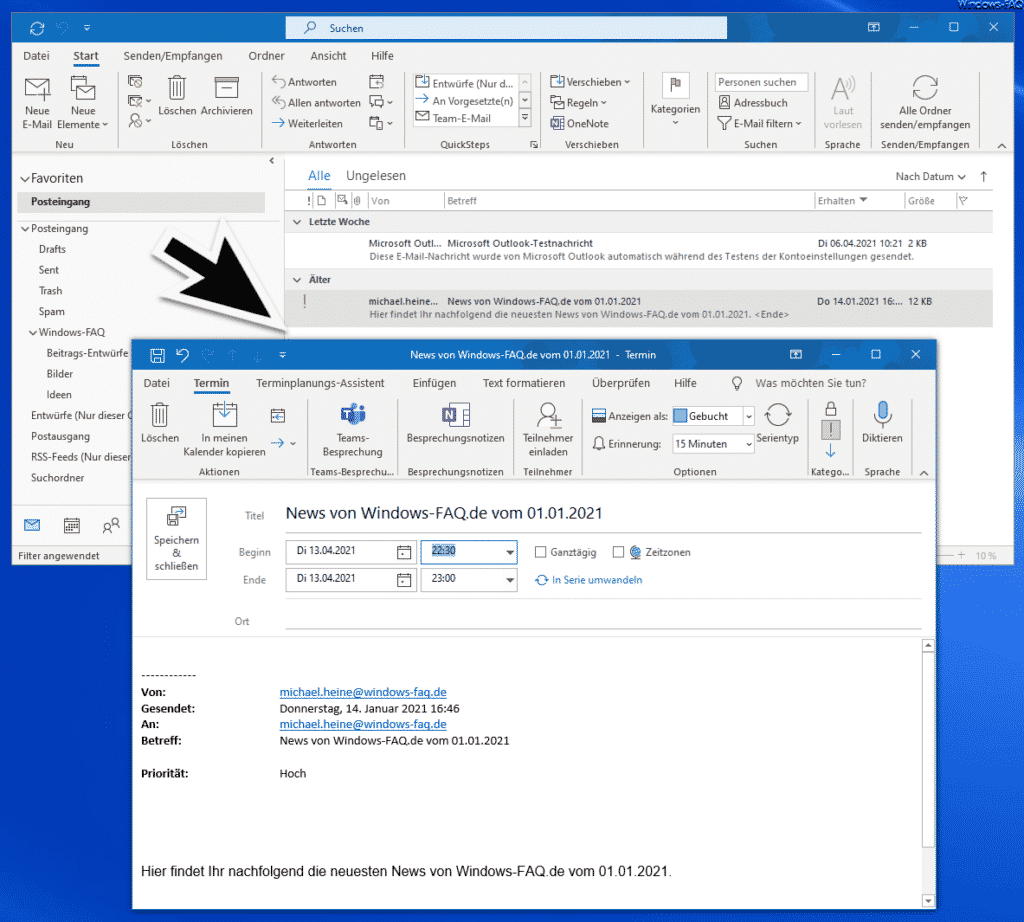This screenshot has width=1024, height=922.
Task: Click Was möchten Sie tun field
Action: 810,383
